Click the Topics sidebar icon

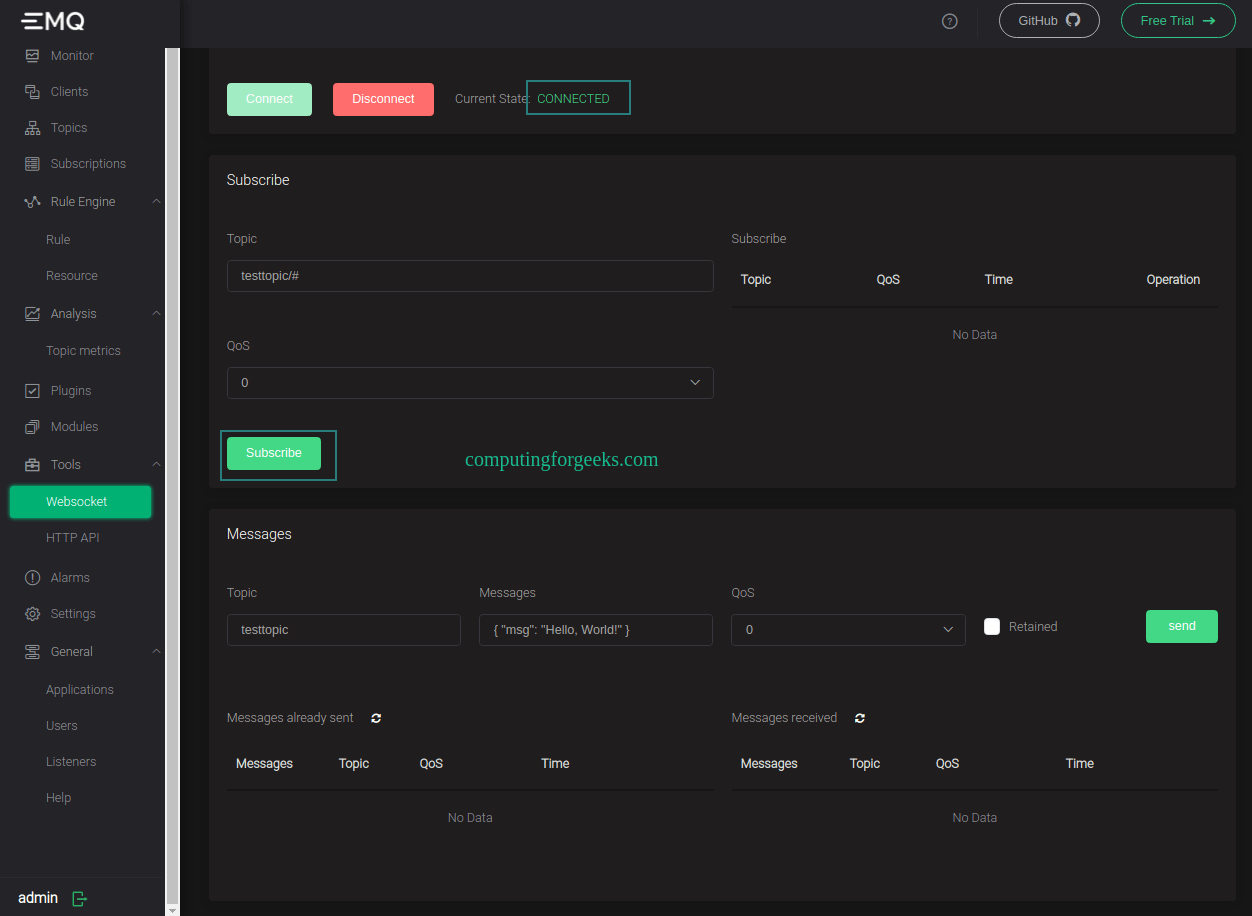(x=32, y=128)
